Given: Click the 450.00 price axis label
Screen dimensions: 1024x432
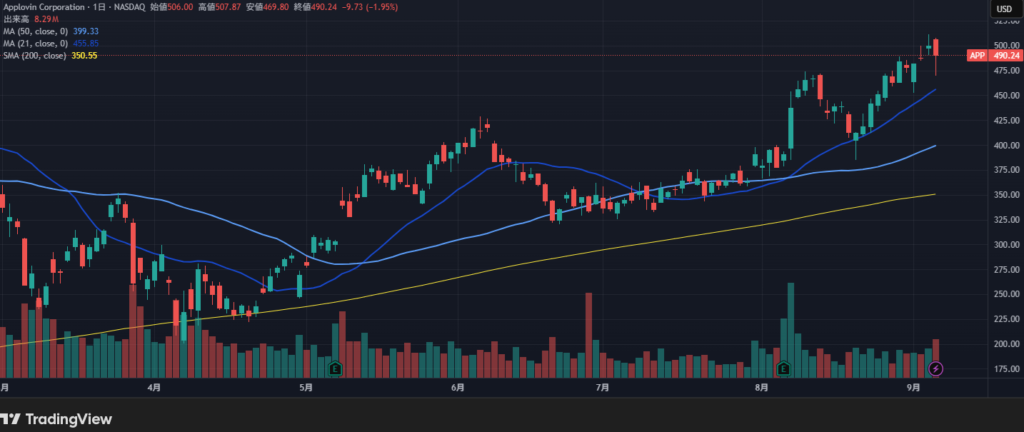Looking at the screenshot, I should 1006,95.
